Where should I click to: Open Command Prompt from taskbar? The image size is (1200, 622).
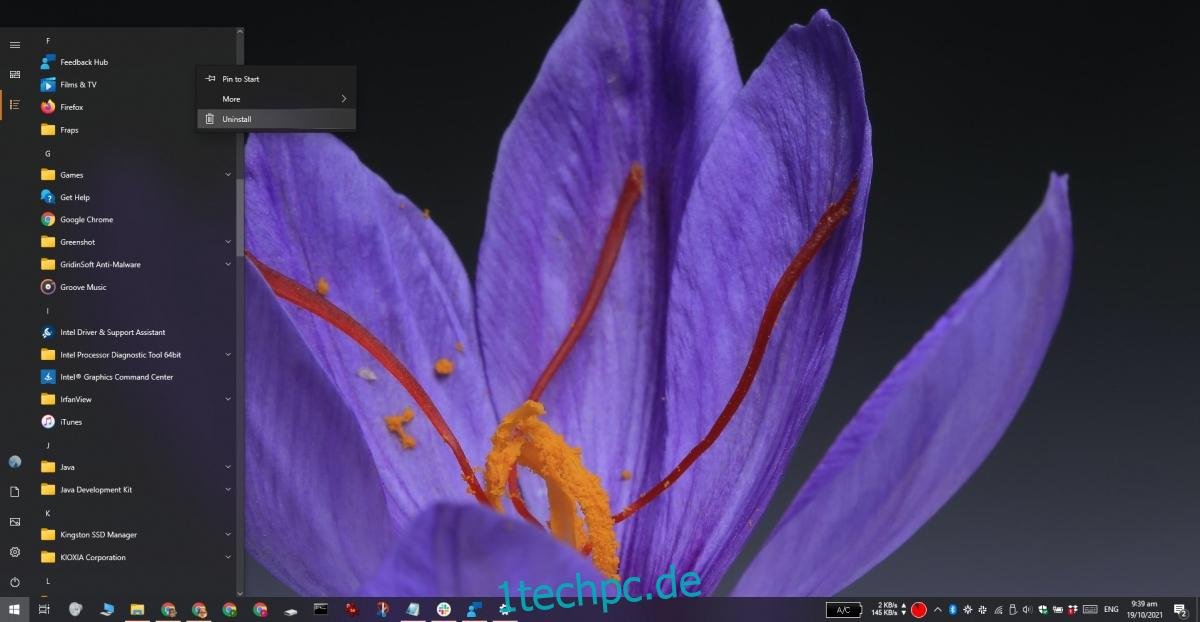point(321,609)
